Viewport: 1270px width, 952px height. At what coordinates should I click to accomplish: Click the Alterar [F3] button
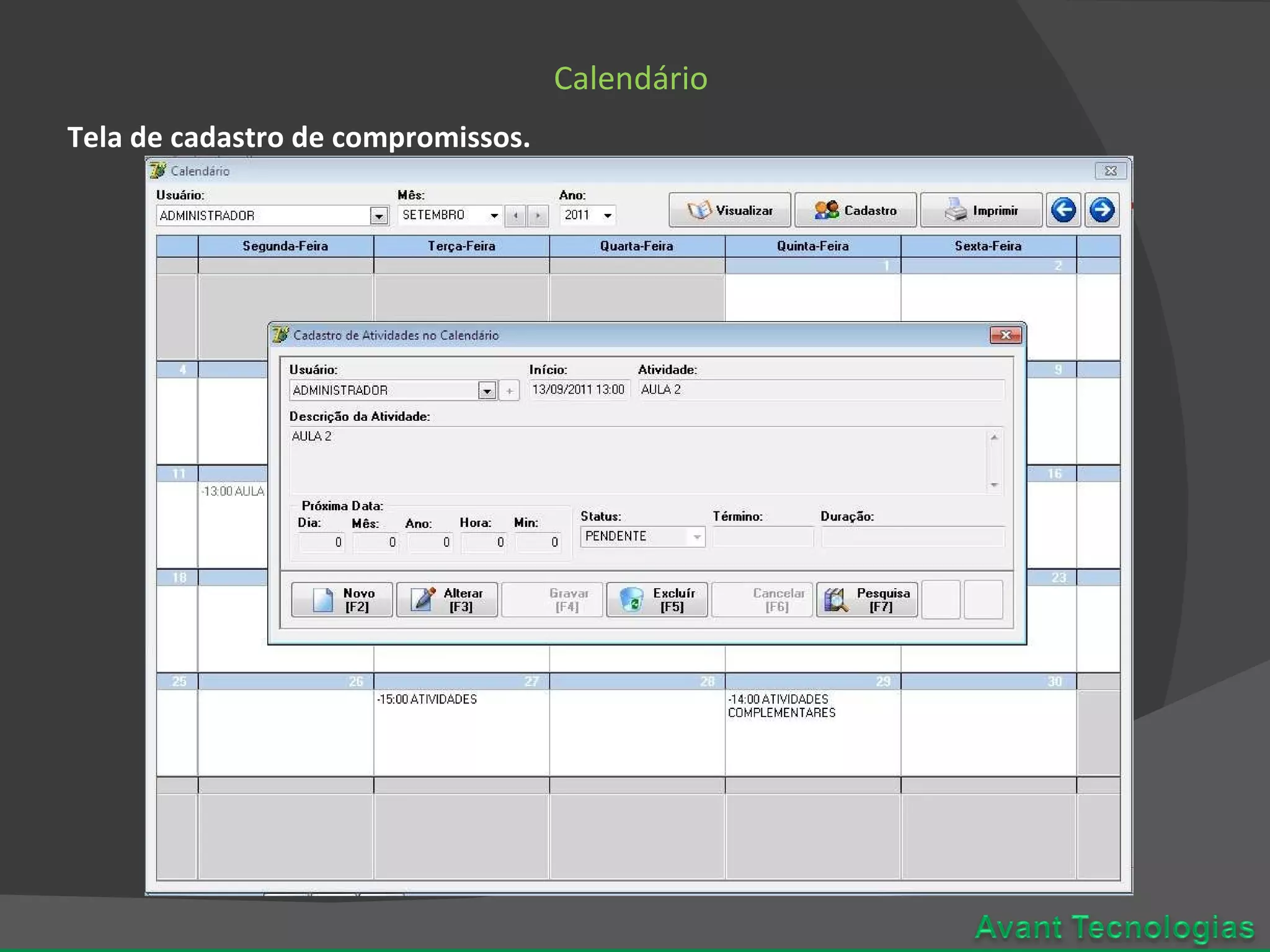(446, 599)
